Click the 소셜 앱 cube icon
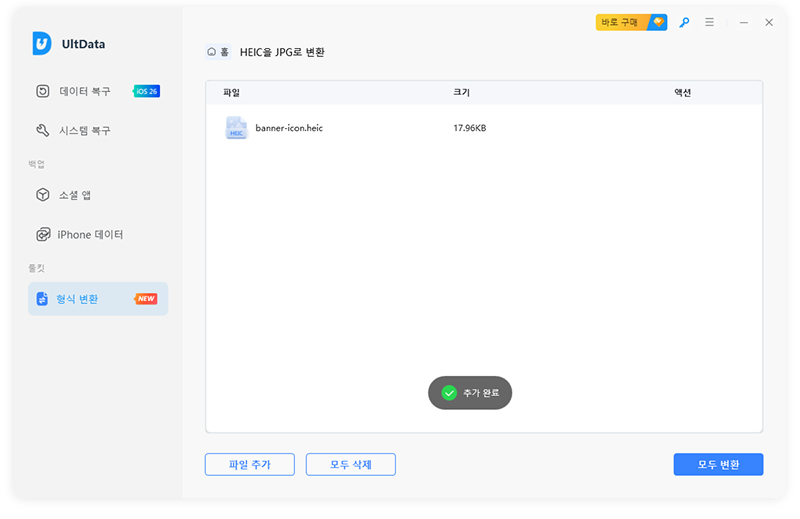 43,195
